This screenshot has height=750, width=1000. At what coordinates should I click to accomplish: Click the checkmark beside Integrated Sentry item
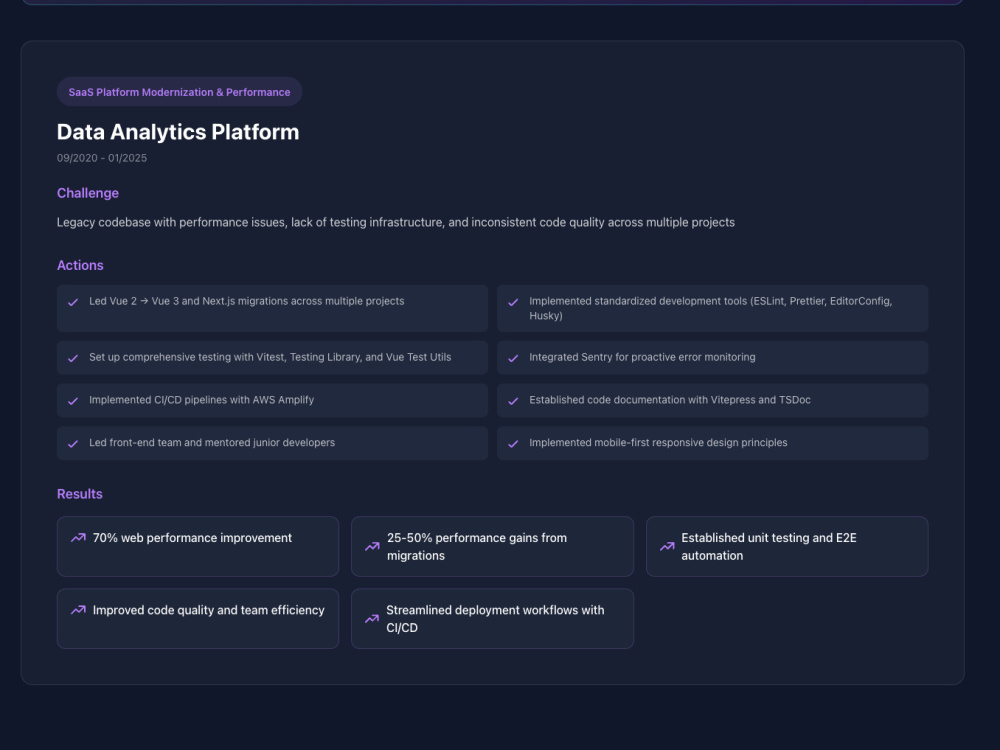tap(513, 358)
